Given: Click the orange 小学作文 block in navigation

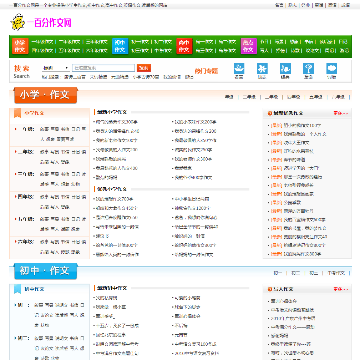Looking at the screenshot, I should click(x=20, y=46).
